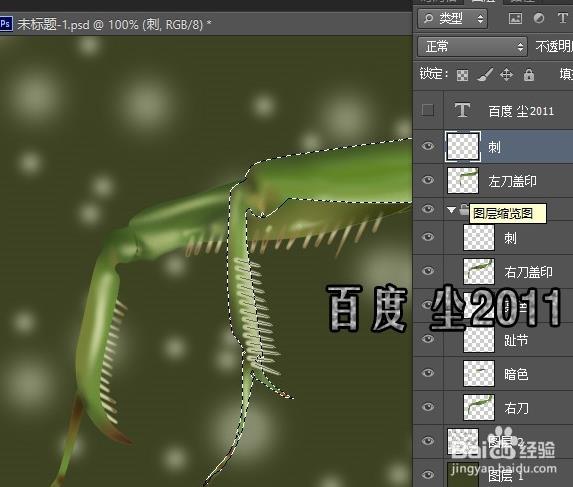This screenshot has height=487, width=573.
Task: Hide the 图层 1 layer
Action: pyautogui.click(x=428, y=475)
